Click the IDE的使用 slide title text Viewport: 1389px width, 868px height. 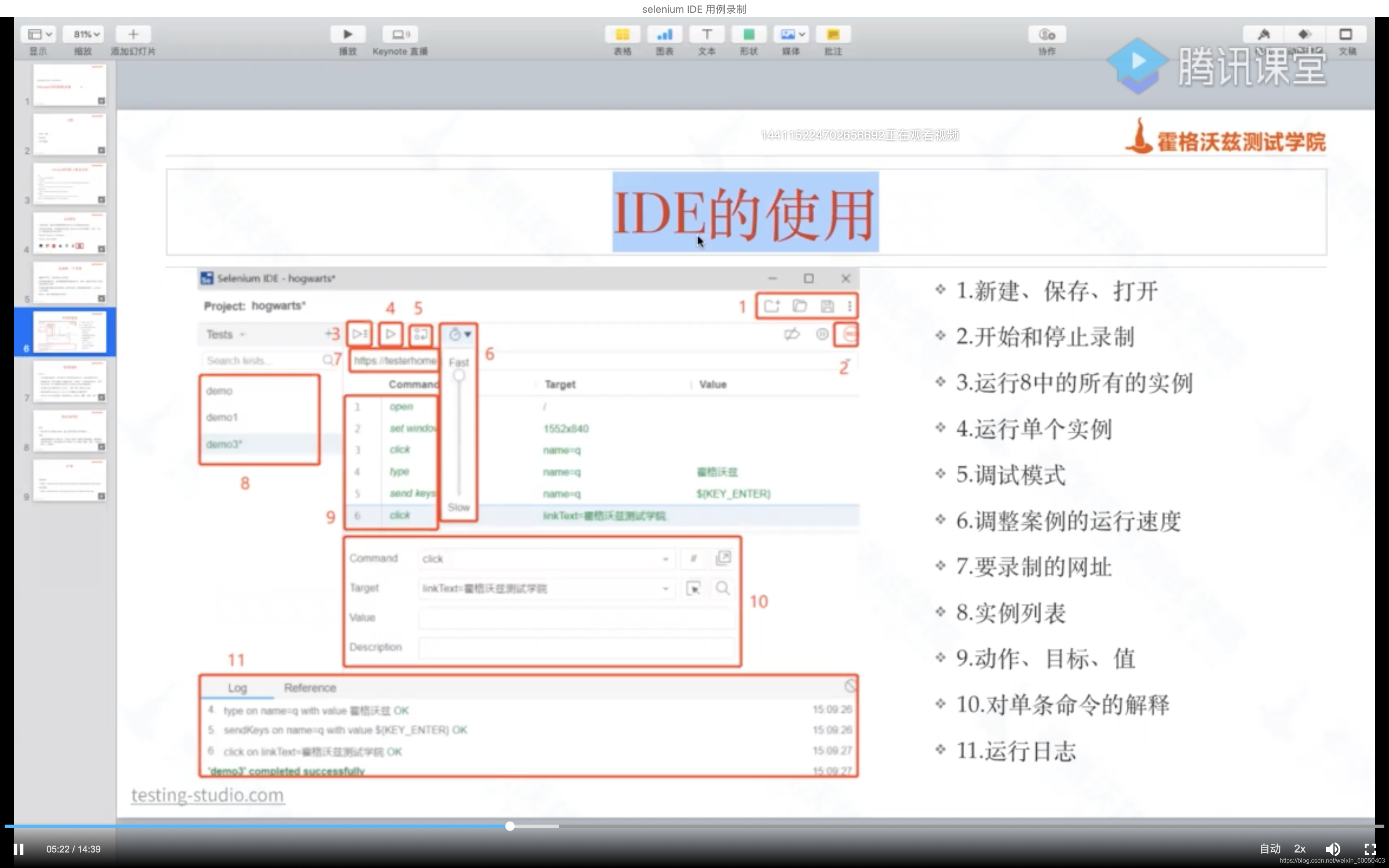(745, 214)
